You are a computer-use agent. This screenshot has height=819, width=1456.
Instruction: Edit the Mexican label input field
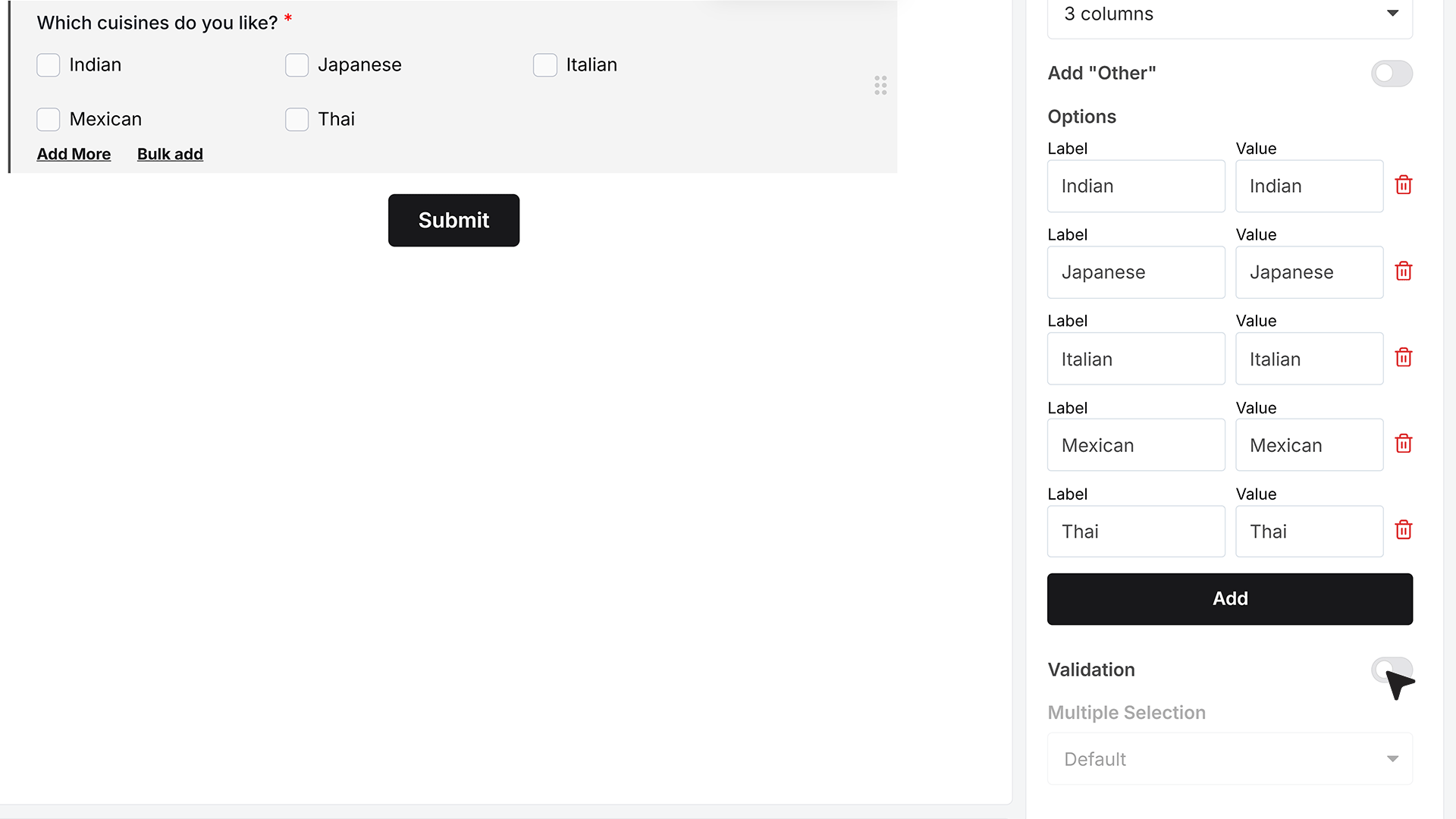[1136, 445]
